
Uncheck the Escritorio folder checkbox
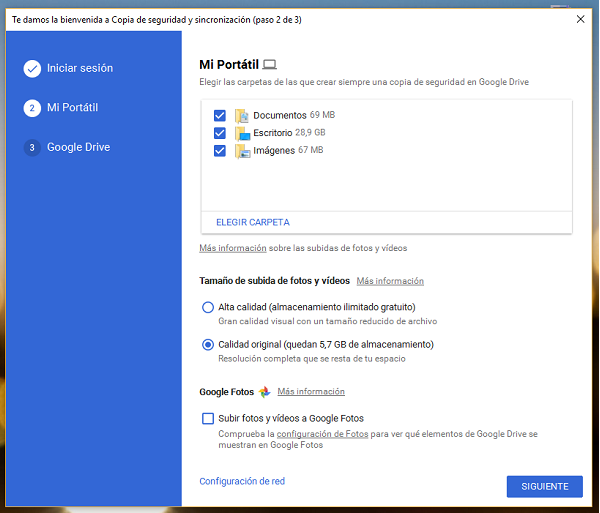pyautogui.click(x=220, y=133)
